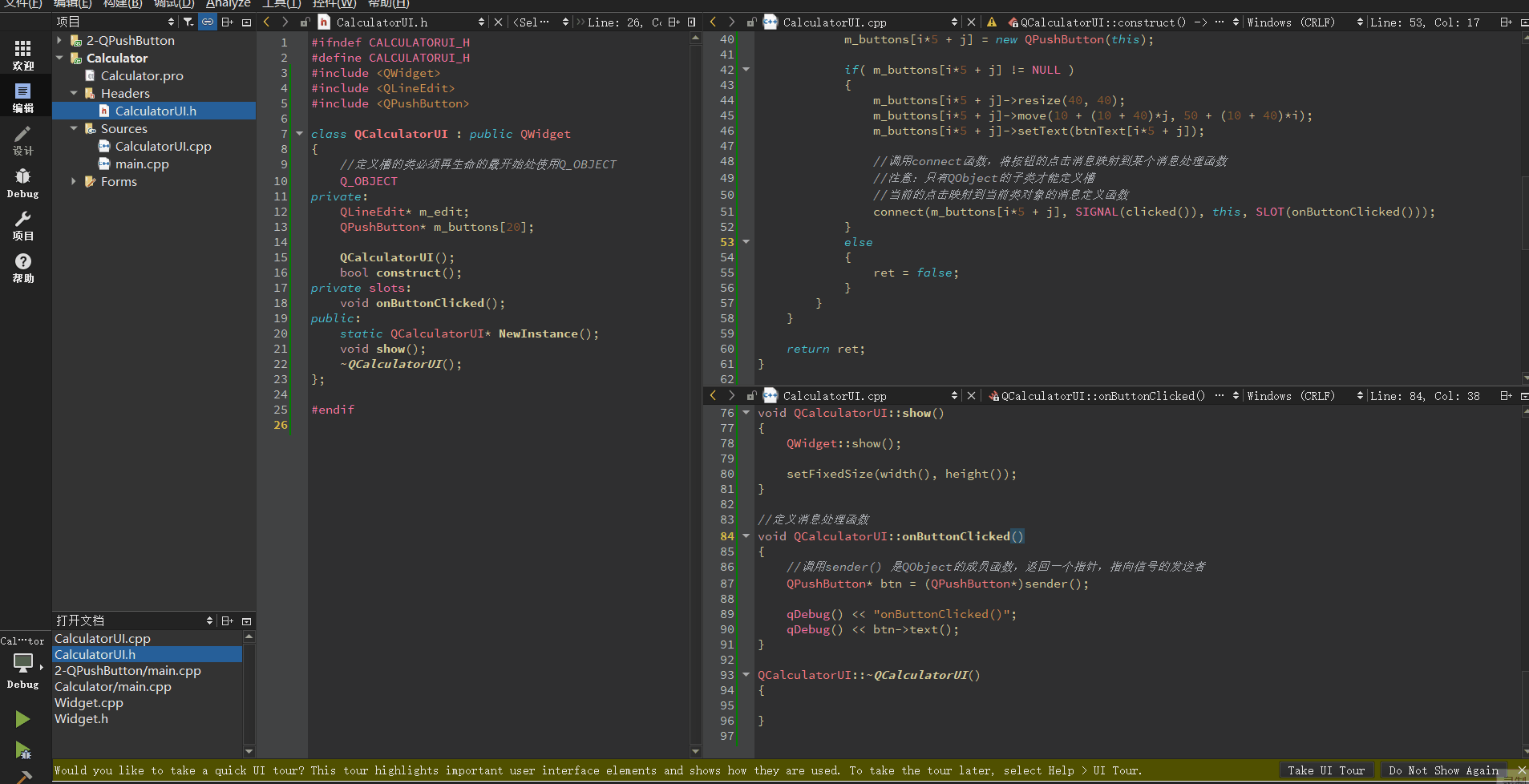This screenshot has height=784, width=1529.
Task: Click the filter tree icon in project panel
Action: coord(188,22)
